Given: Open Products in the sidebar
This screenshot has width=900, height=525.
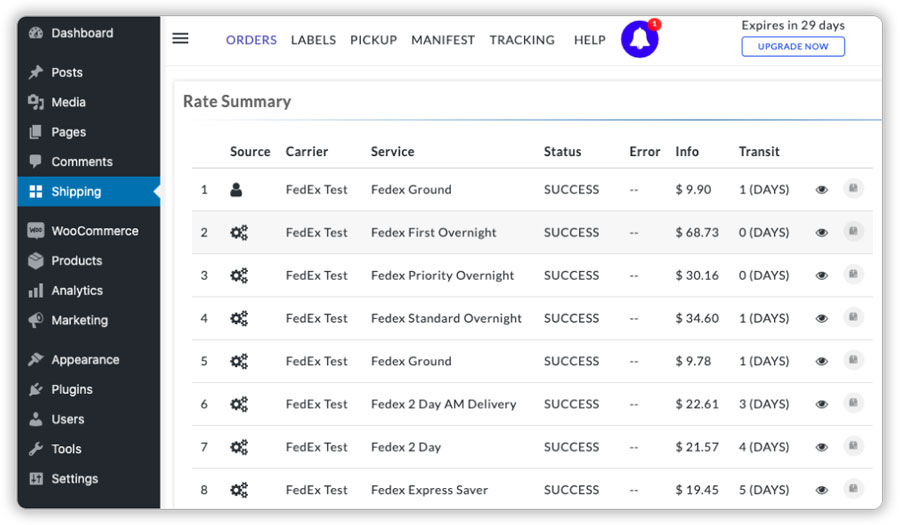Looking at the screenshot, I should pos(88,260).
